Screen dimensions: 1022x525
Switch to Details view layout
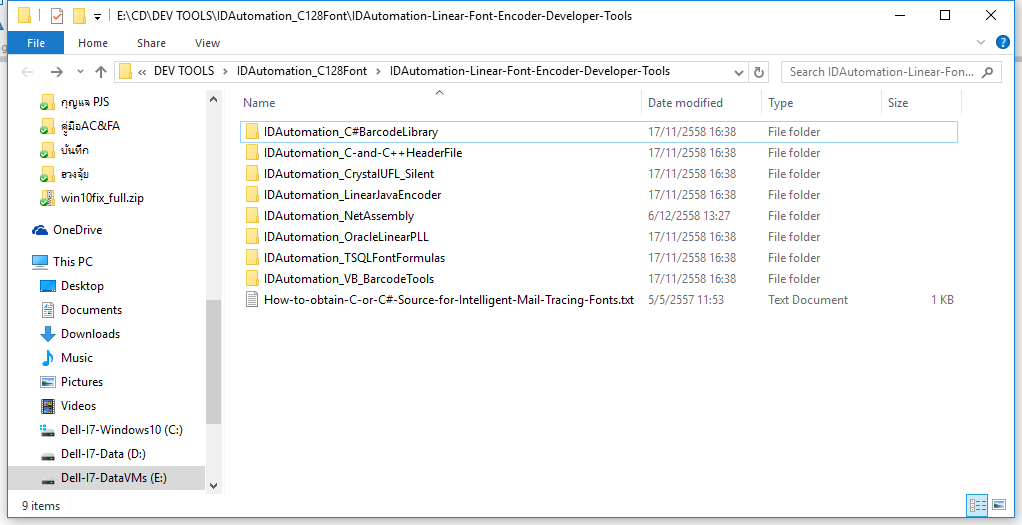pyautogui.click(x=978, y=505)
